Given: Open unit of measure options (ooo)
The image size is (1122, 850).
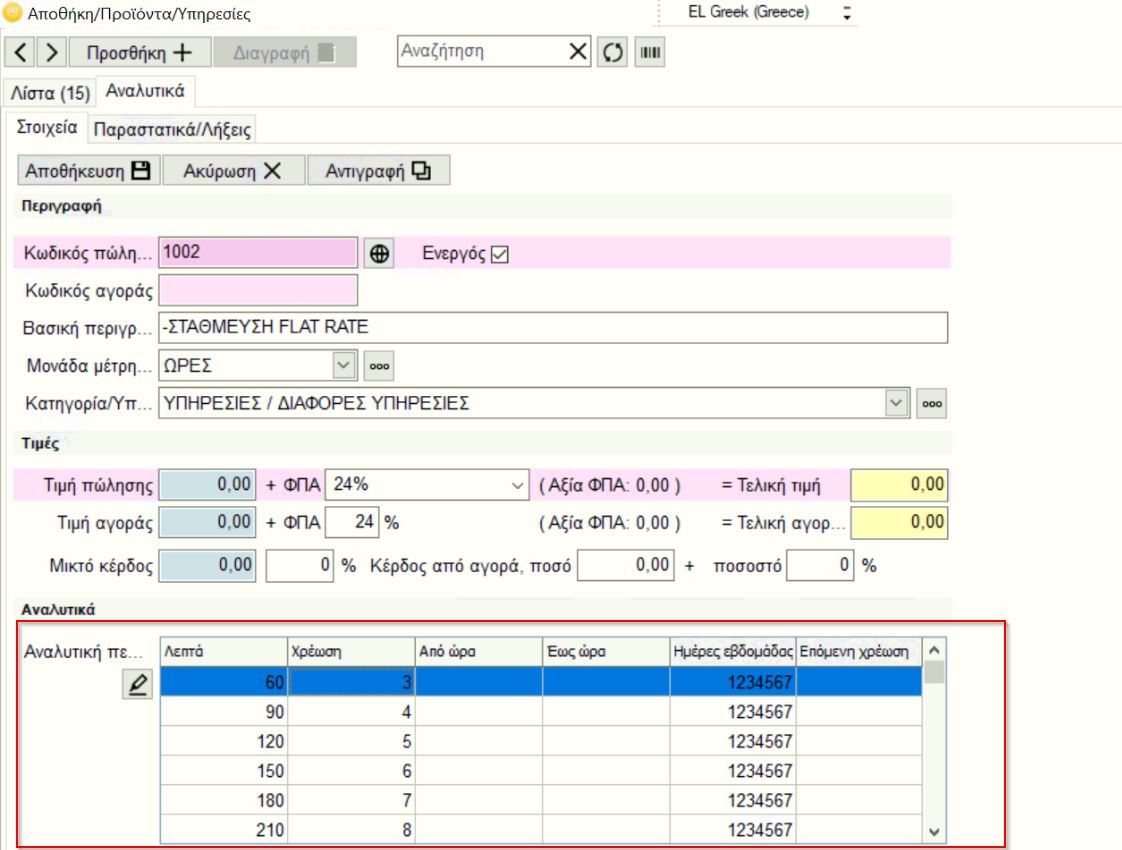Looking at the screenshot, I should pyautogui.click(x=379, y=366).
